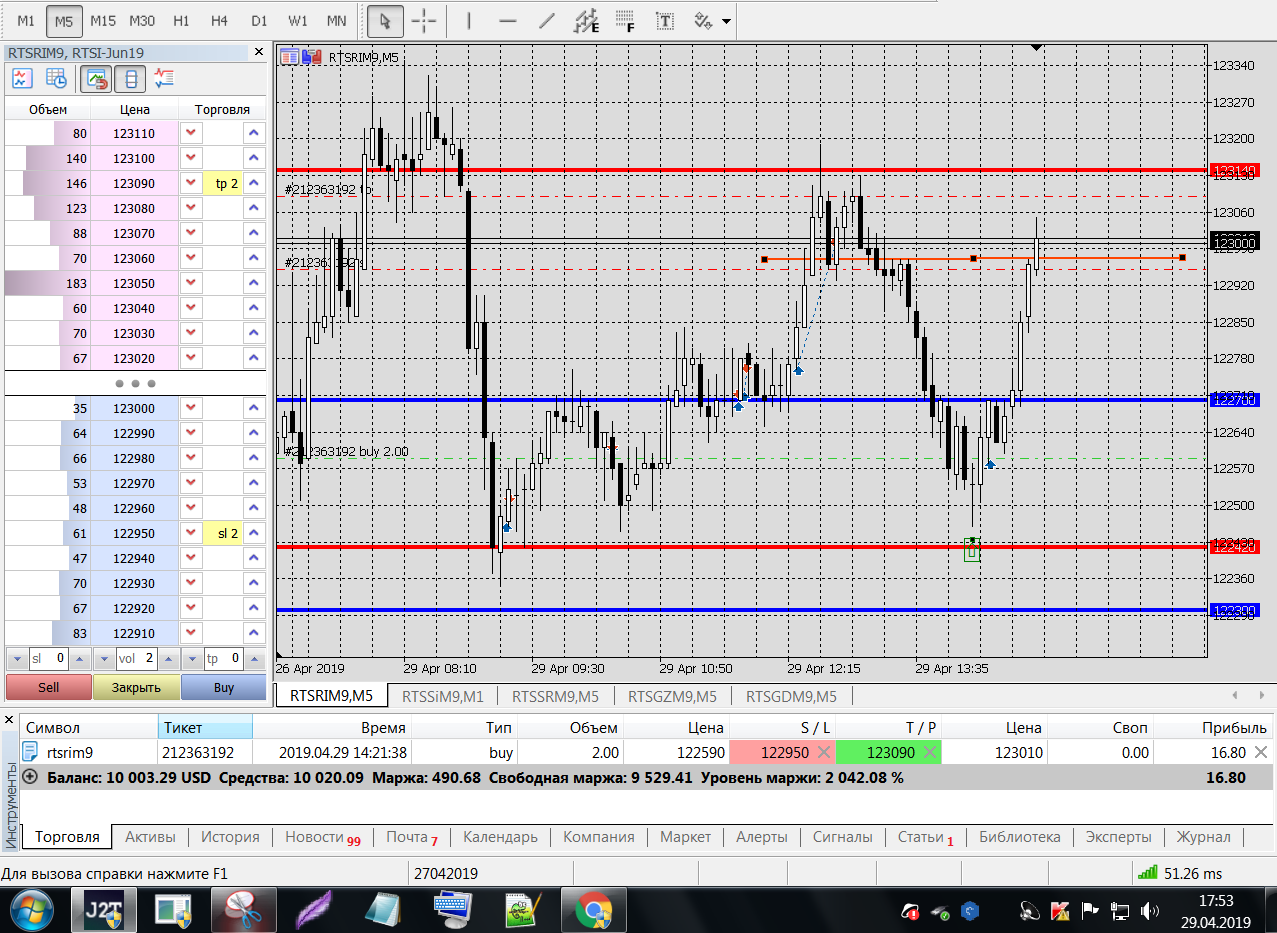Click the blue Buy button
Viewport: 1277px width, 933px height.
pos(224,687)
